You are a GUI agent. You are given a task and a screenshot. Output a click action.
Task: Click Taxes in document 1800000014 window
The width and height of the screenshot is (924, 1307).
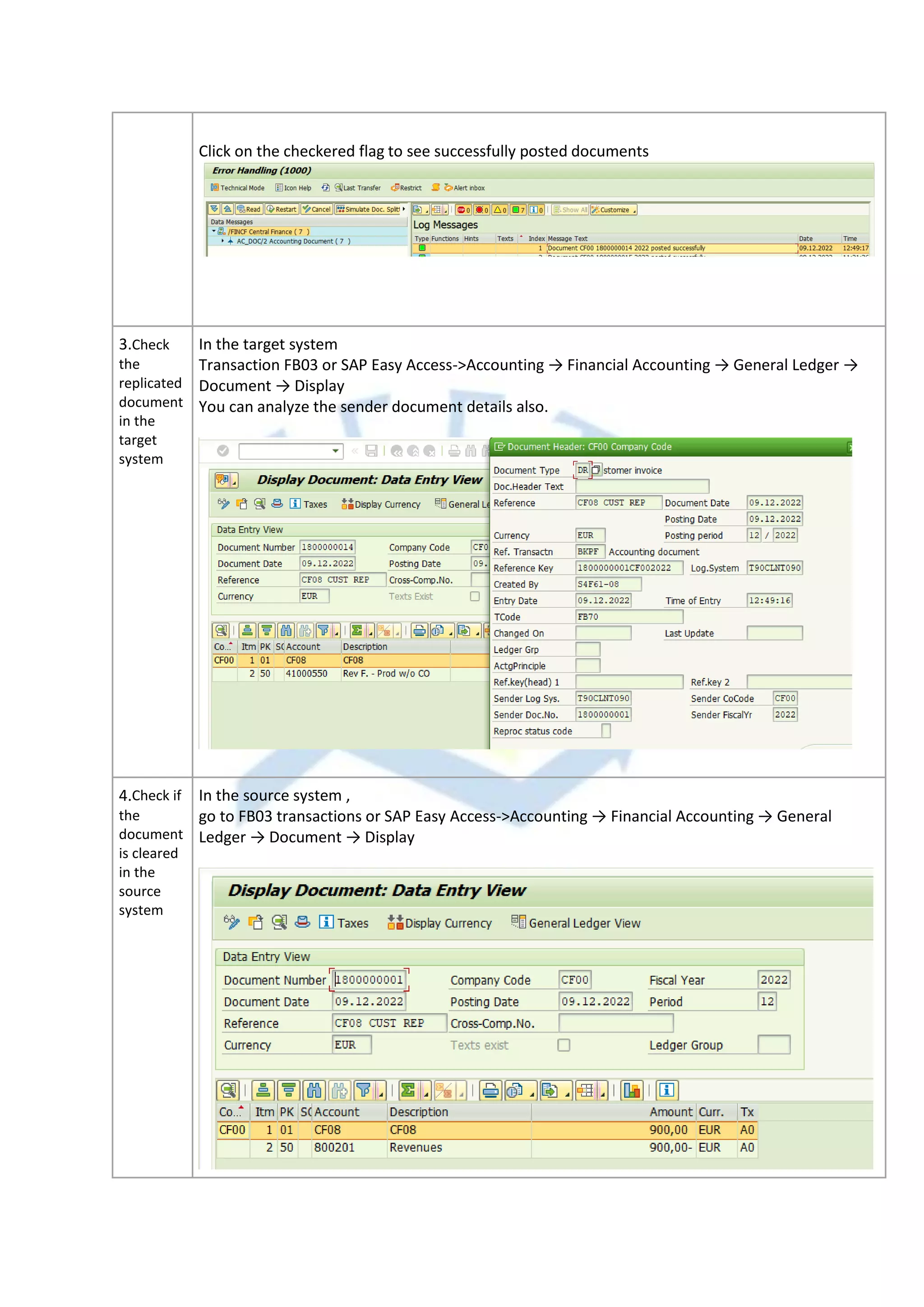309,504
